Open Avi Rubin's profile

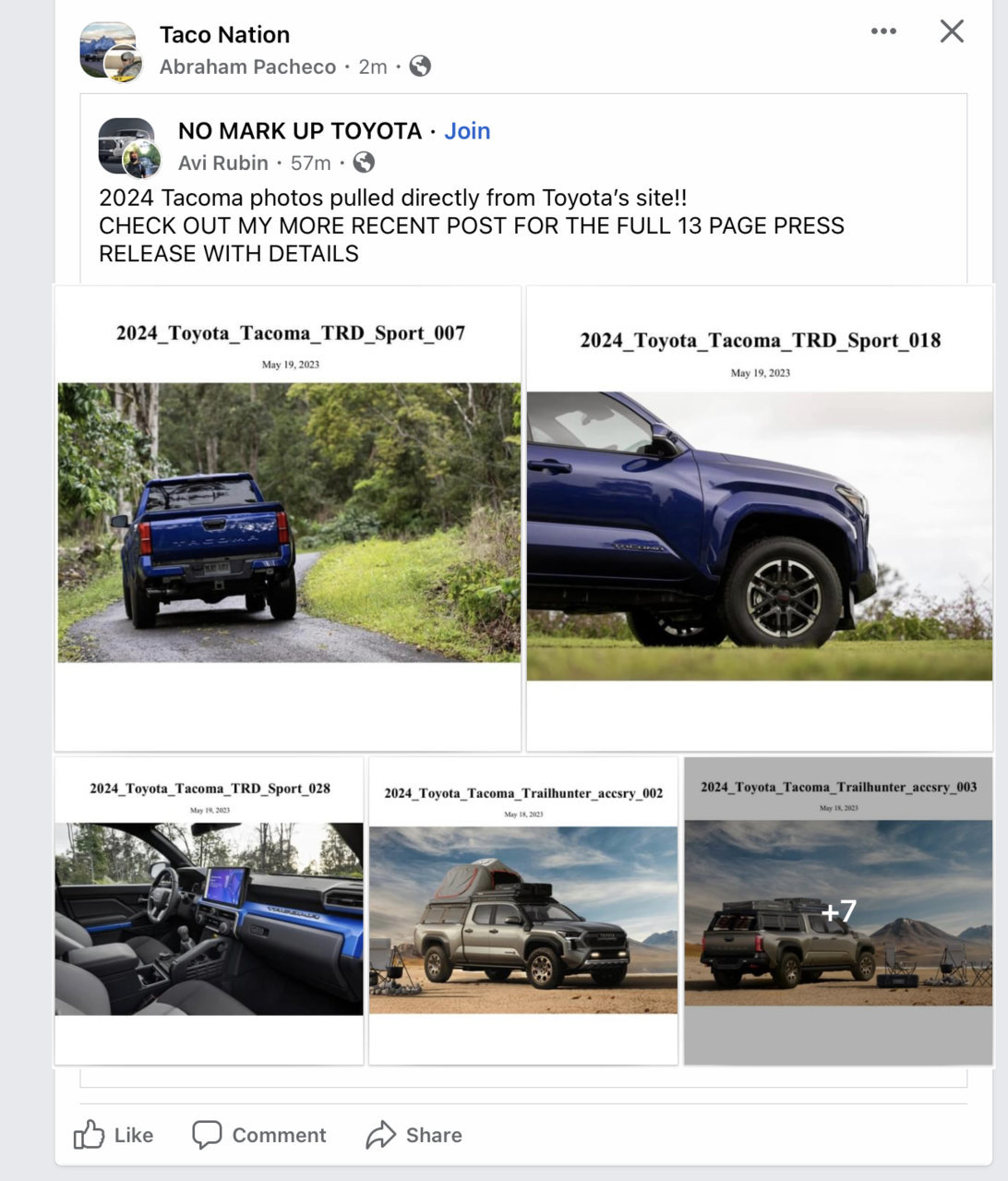pos(223,163)
